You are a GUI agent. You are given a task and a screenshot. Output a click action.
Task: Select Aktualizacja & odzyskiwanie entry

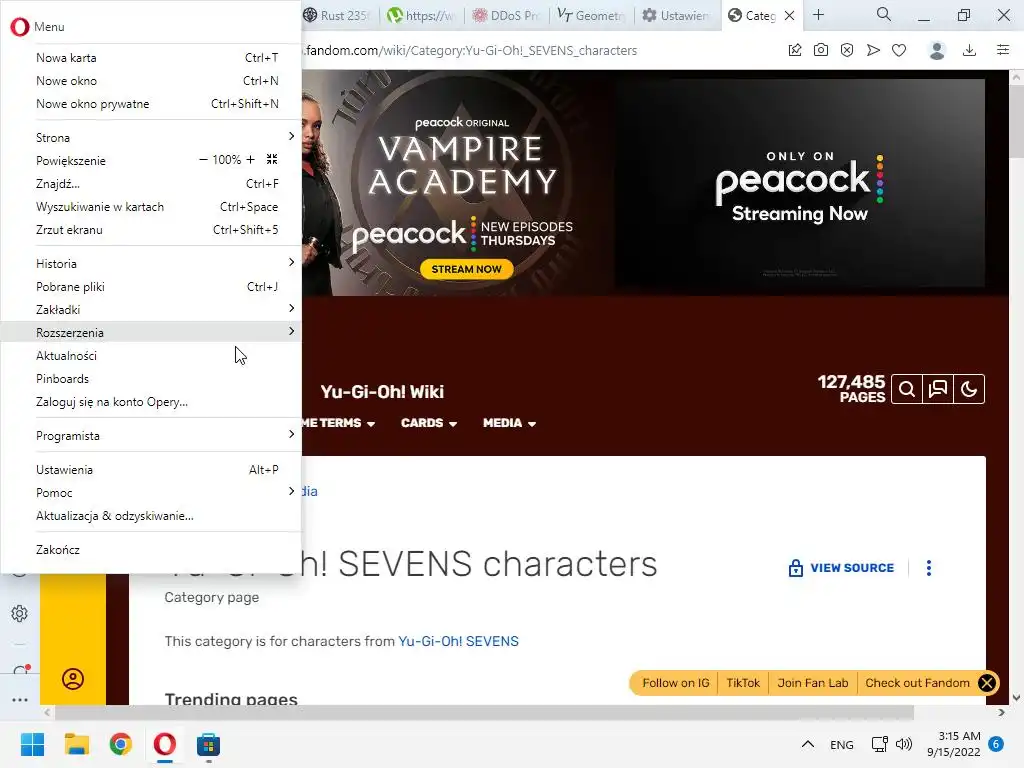[x=151, y=516]
